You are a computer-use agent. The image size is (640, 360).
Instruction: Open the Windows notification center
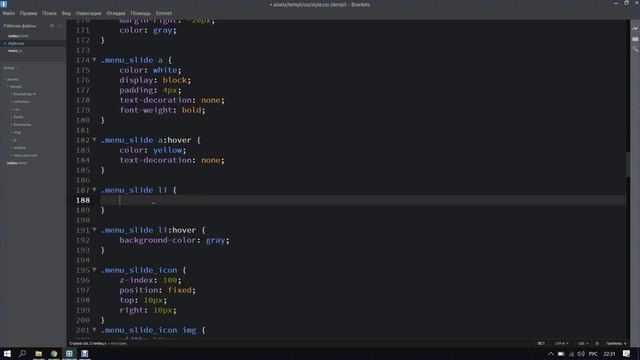(x=627, y=354)
